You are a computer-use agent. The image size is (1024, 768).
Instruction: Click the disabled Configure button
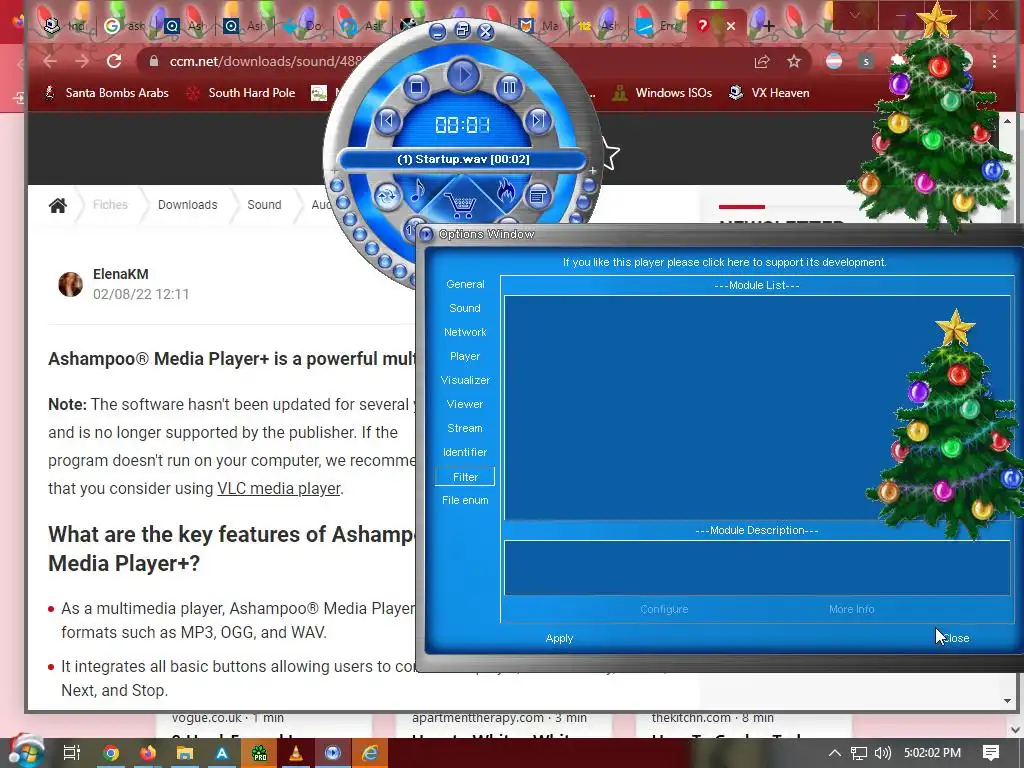coord(664,609)
